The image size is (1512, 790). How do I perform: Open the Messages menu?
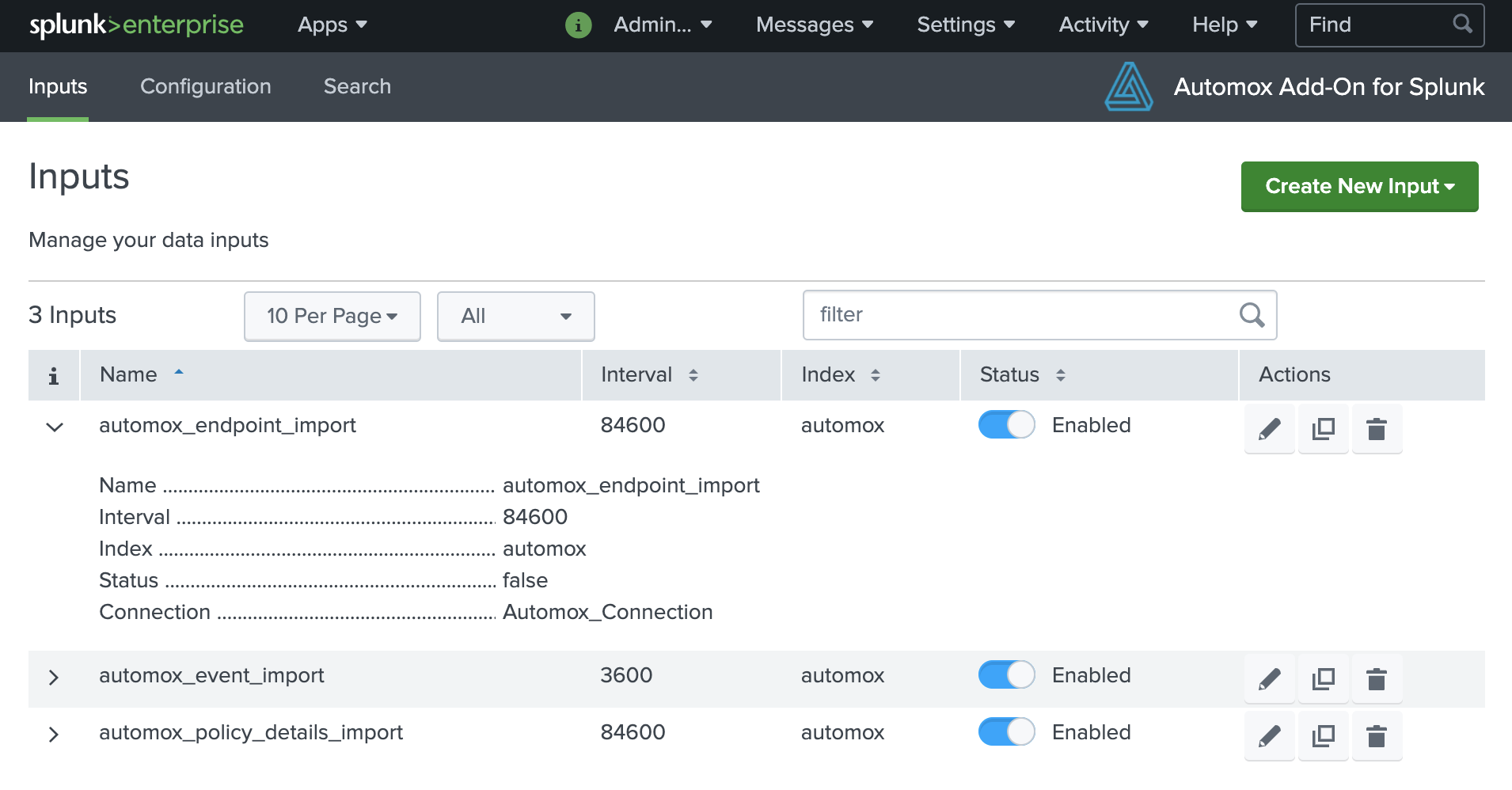(815, 25)
